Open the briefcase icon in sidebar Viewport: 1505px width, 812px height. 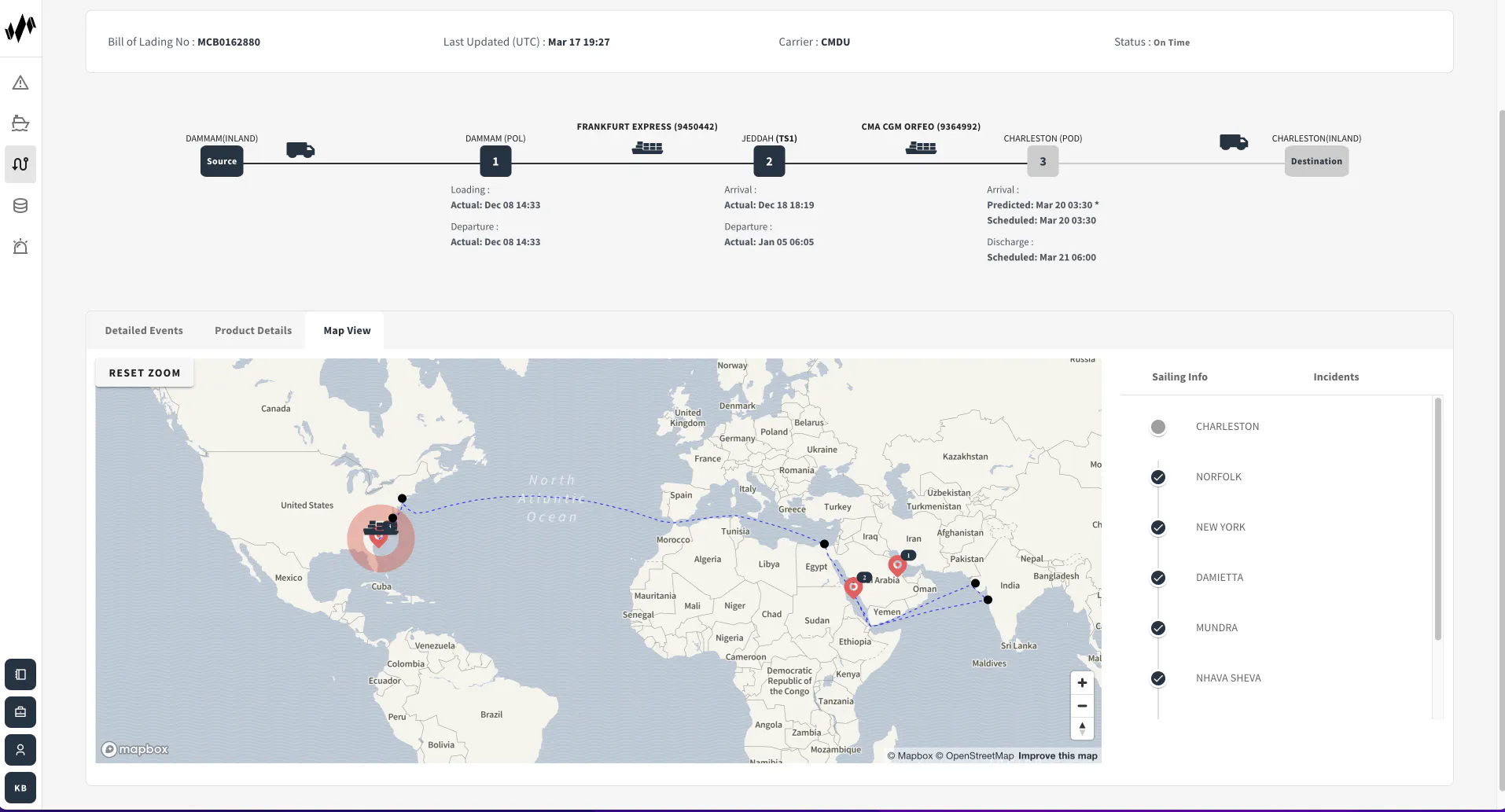pos(20,712)
